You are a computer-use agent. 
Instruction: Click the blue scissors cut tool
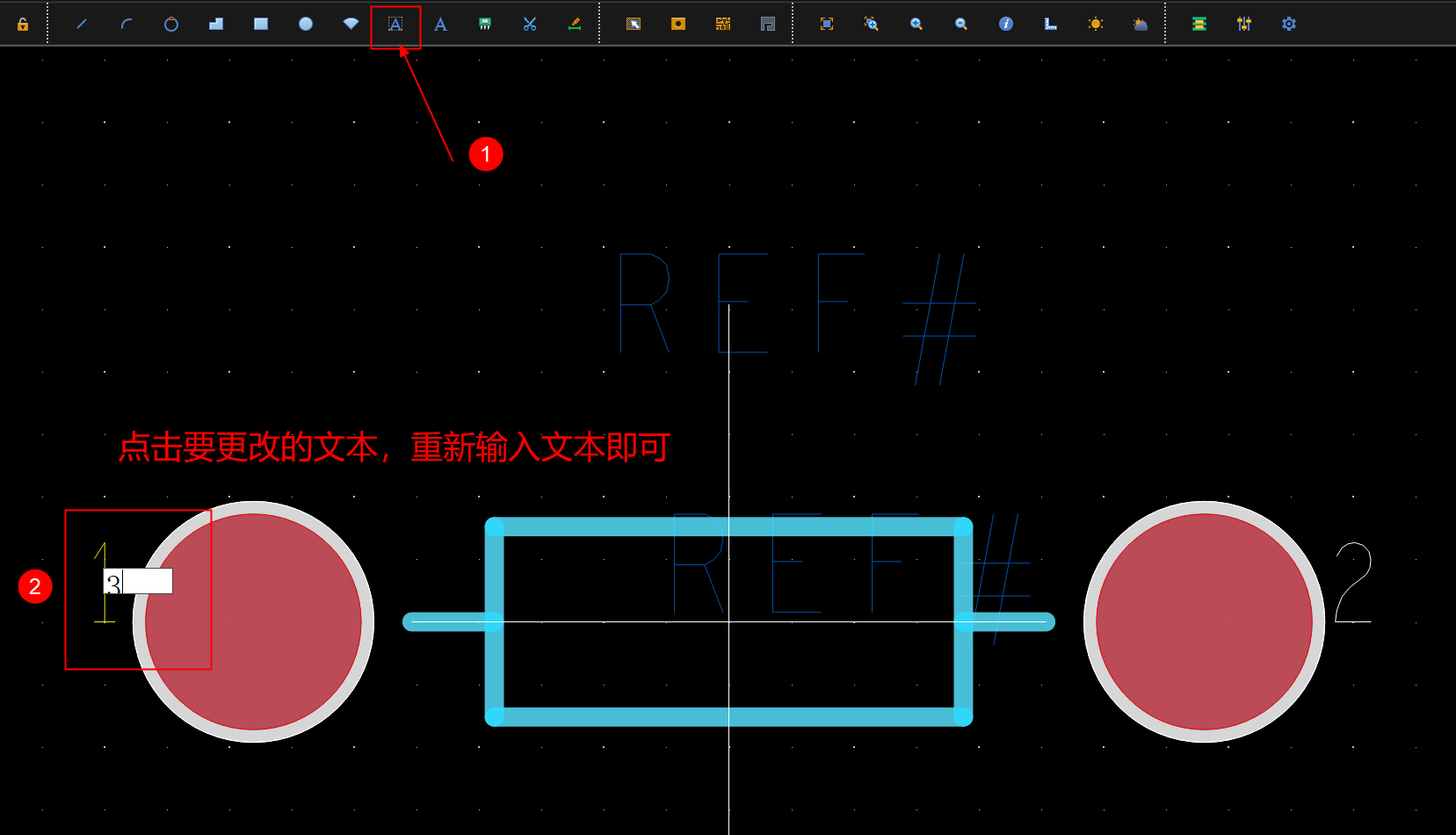click(x=530, y=25)
